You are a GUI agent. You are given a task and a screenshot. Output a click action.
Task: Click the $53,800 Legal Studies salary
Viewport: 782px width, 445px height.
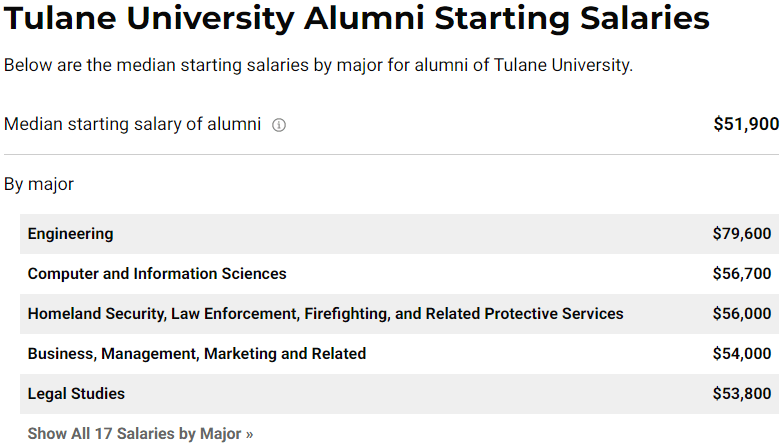point(742,393)
